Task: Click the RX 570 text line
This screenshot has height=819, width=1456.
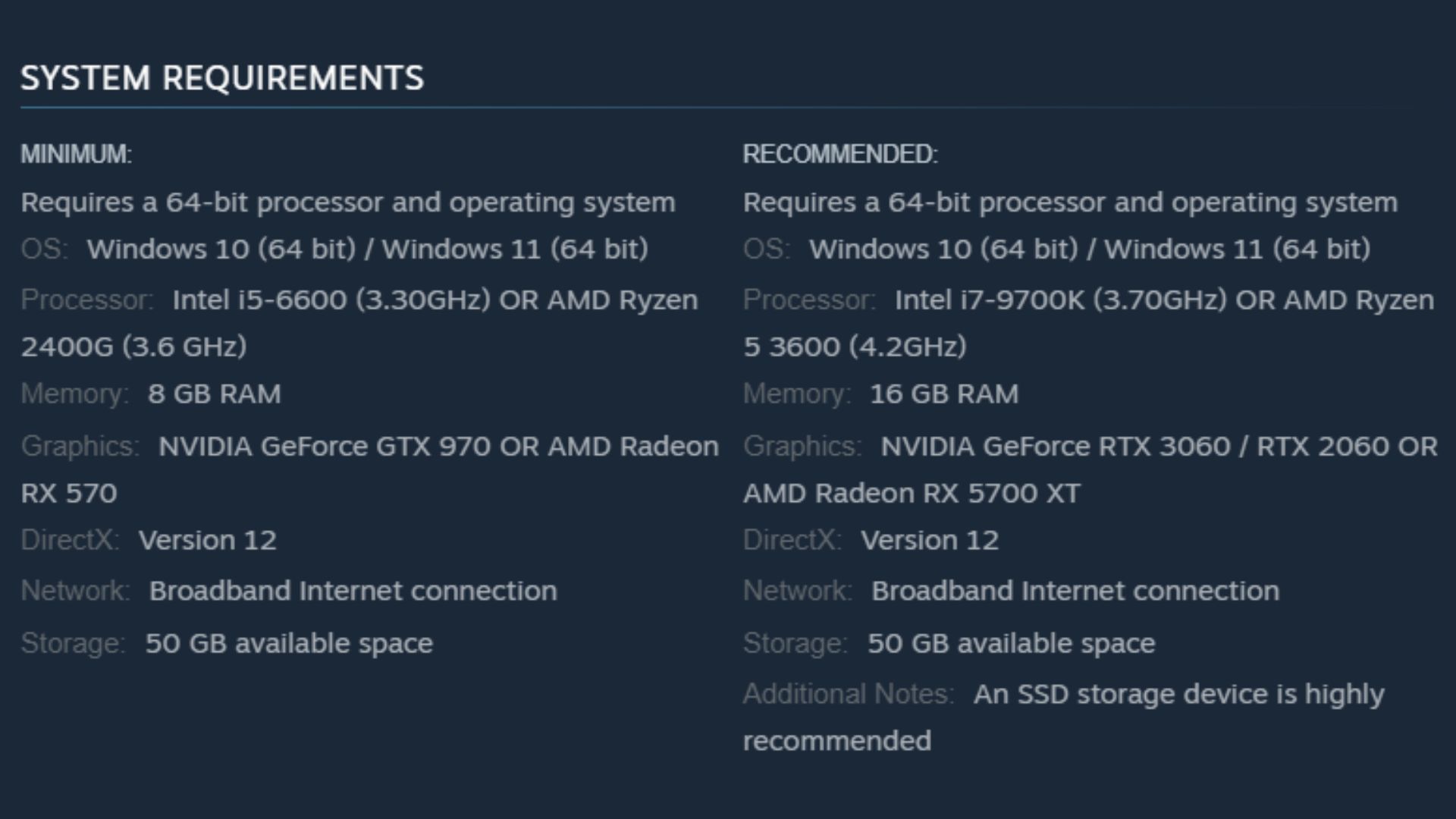Action: click(x=69, y=493)
